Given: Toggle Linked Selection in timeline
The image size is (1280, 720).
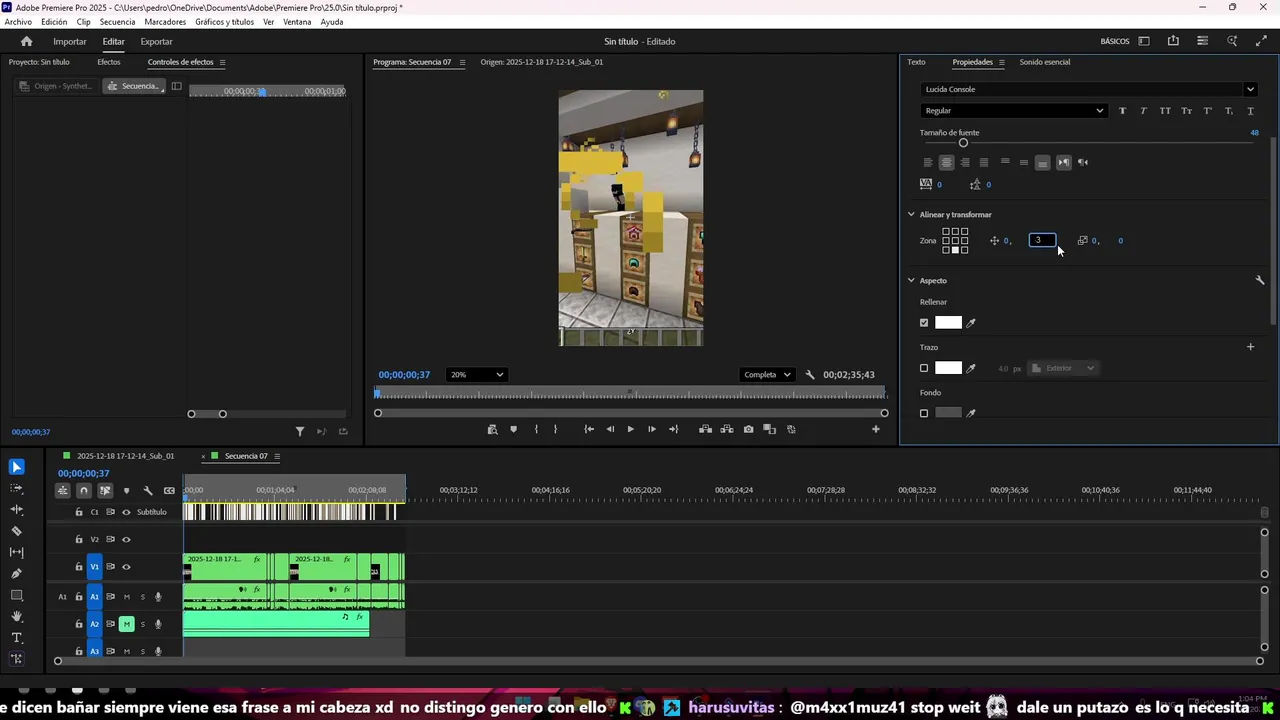Looking at the screenshot, I should point(105,490).
